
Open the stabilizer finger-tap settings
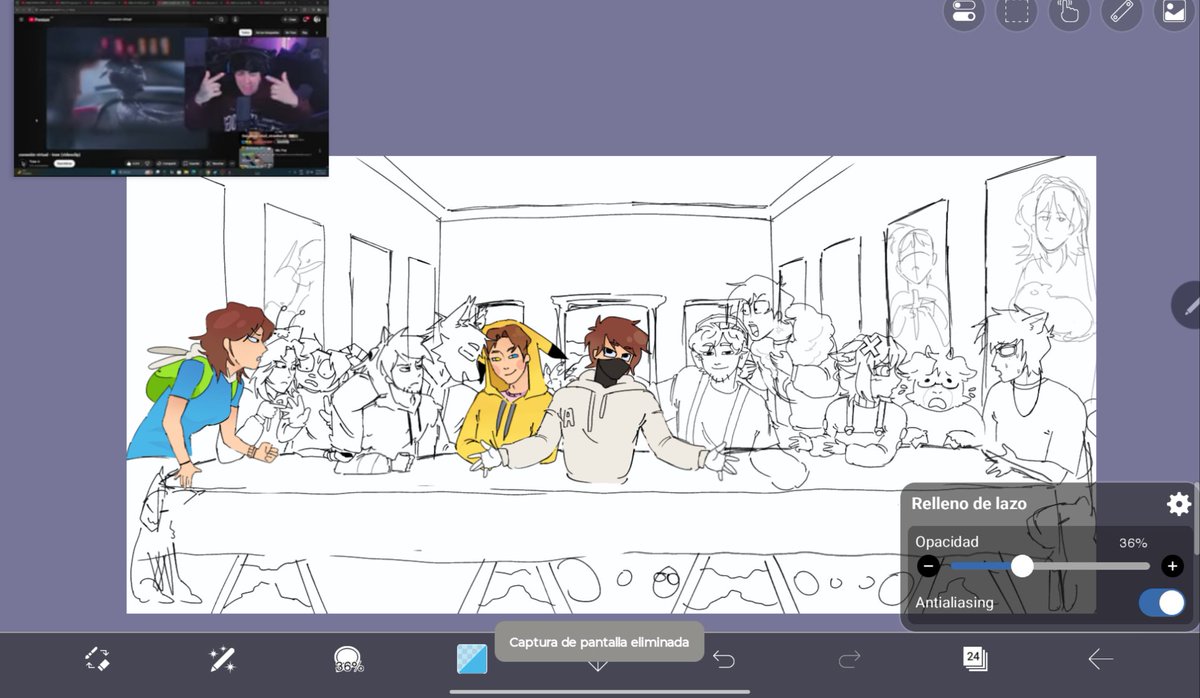click(1070, 12)
